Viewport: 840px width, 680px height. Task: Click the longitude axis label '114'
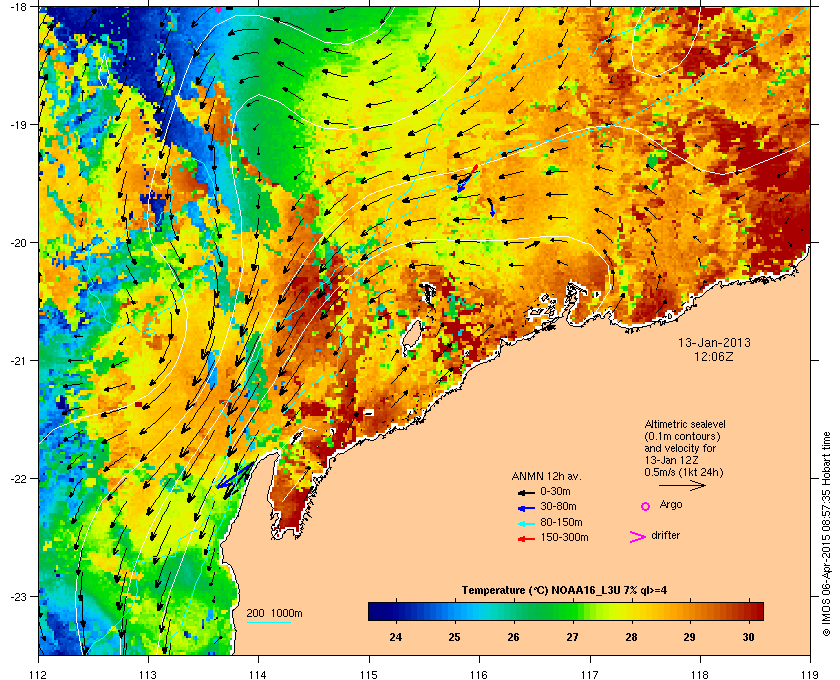tap(258, 675)
